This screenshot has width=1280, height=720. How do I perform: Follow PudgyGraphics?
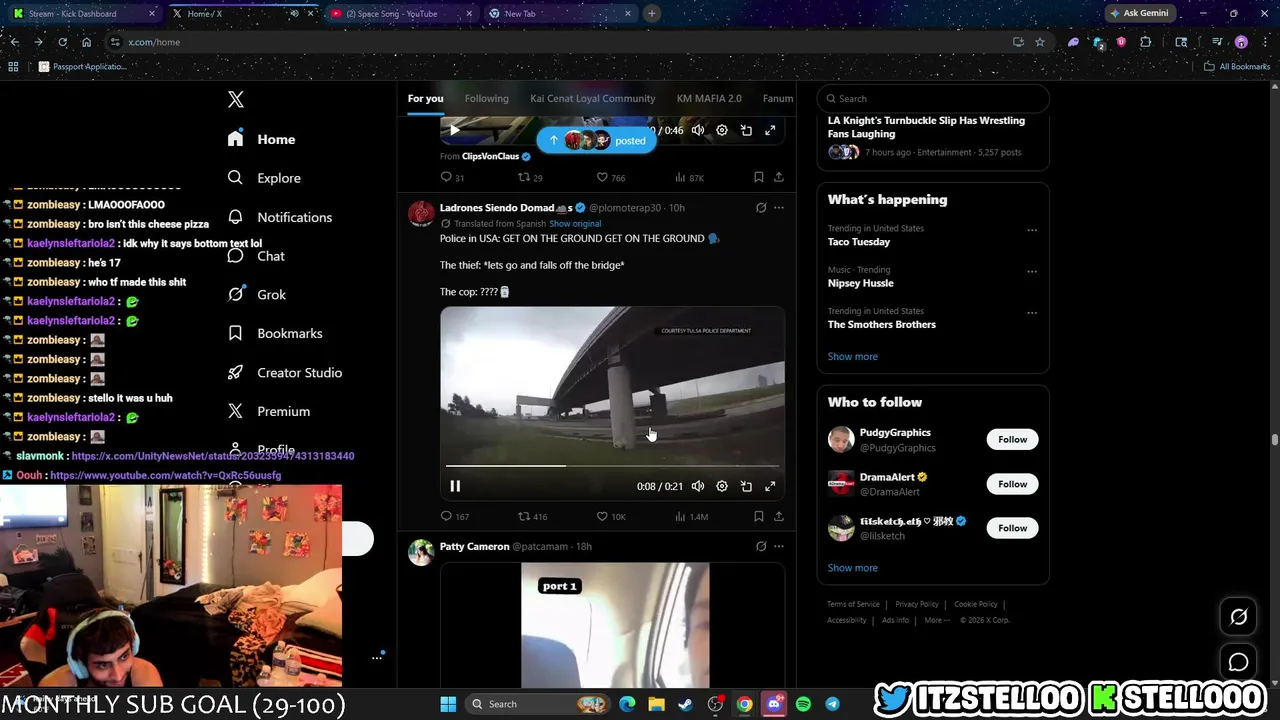point(1012,439)
